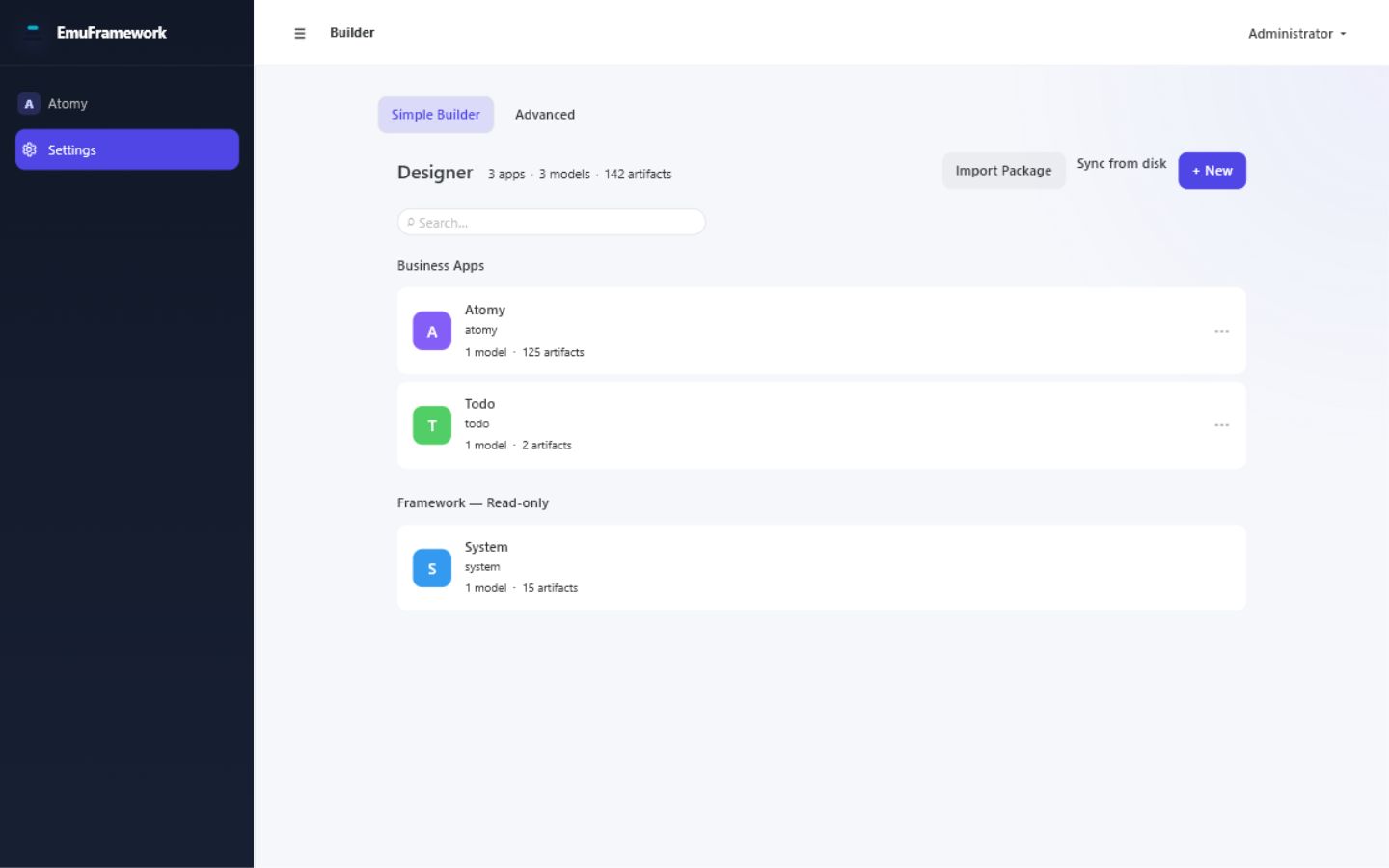
Task: Switch to the Simple Builder tab
Action: [436, 115]
